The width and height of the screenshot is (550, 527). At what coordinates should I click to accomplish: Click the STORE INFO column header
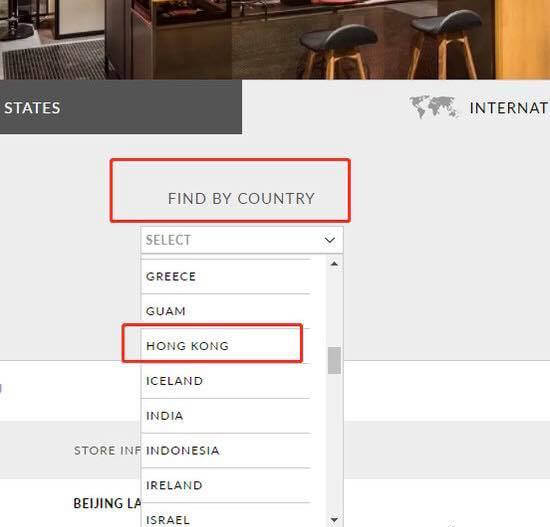coord(107,451)
